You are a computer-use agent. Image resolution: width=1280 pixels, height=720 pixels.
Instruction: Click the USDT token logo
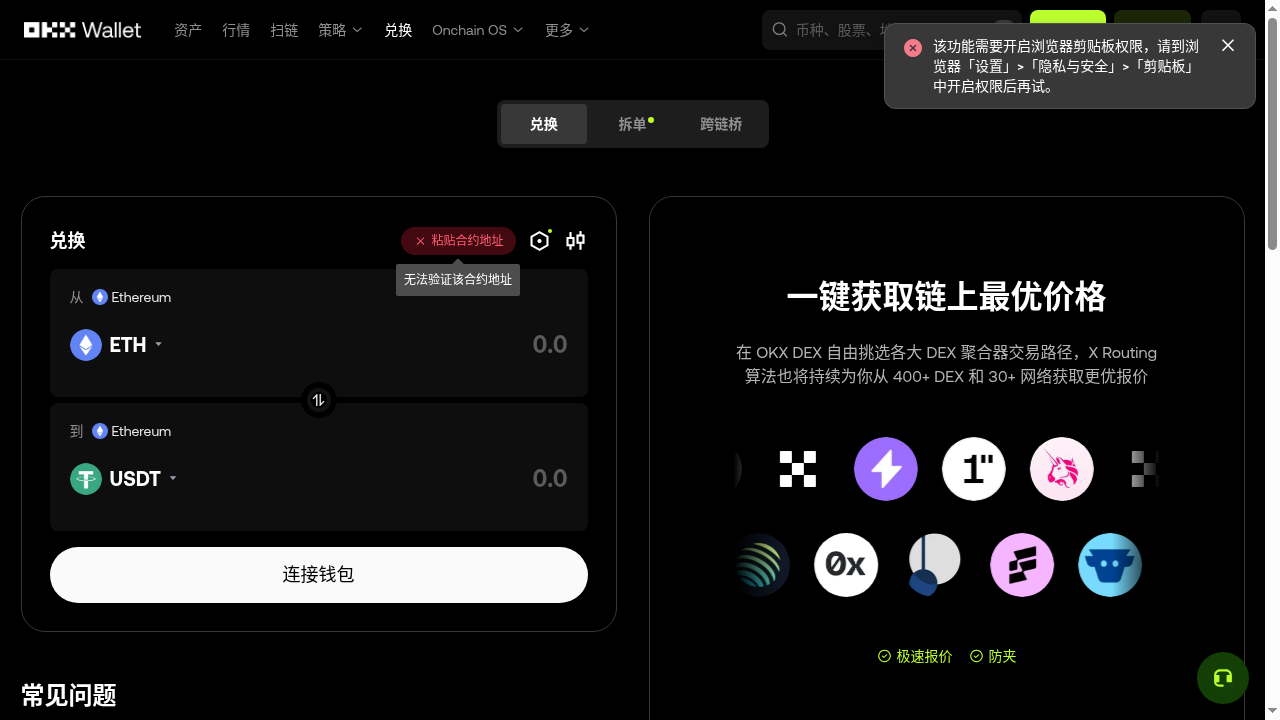[x=86, y=479]
